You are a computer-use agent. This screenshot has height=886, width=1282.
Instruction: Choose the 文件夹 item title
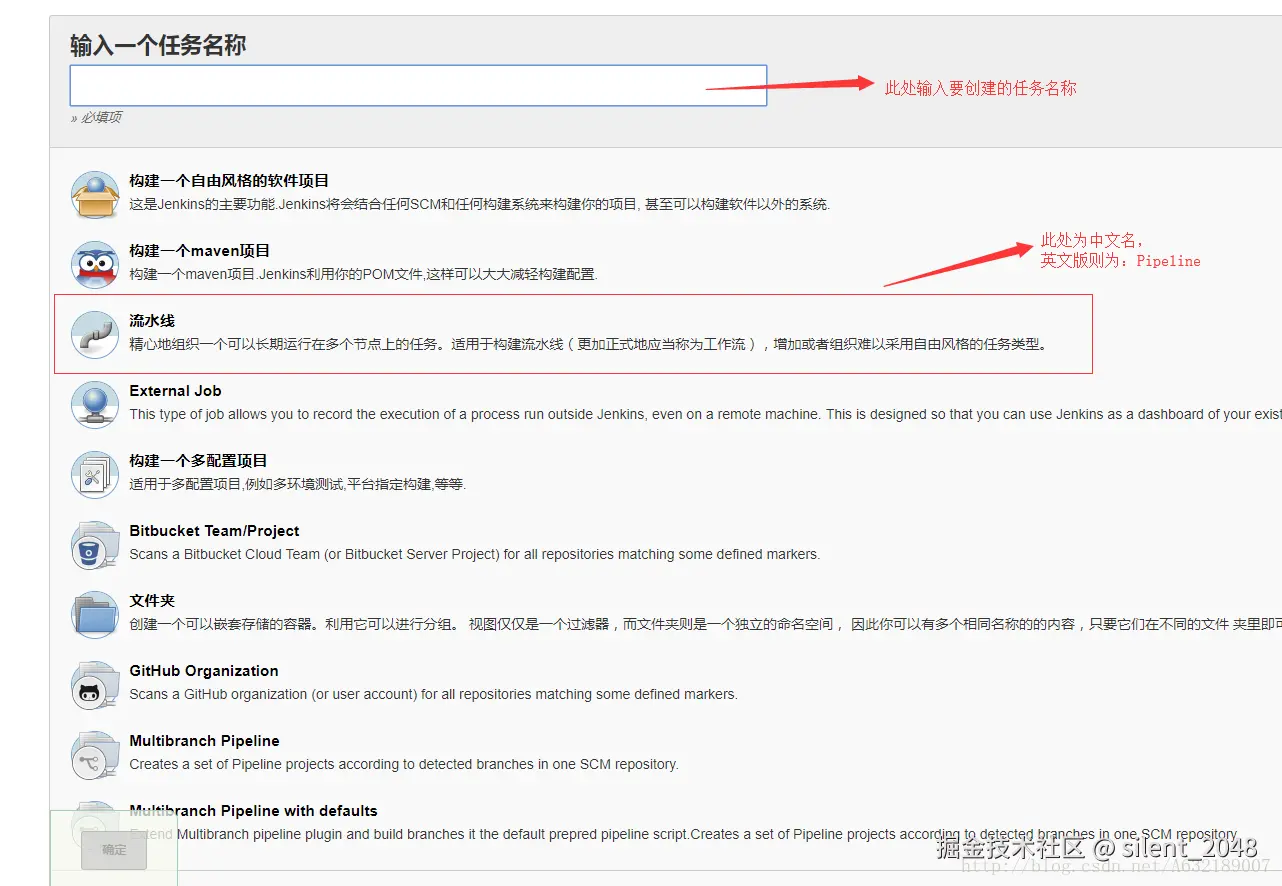152,601
